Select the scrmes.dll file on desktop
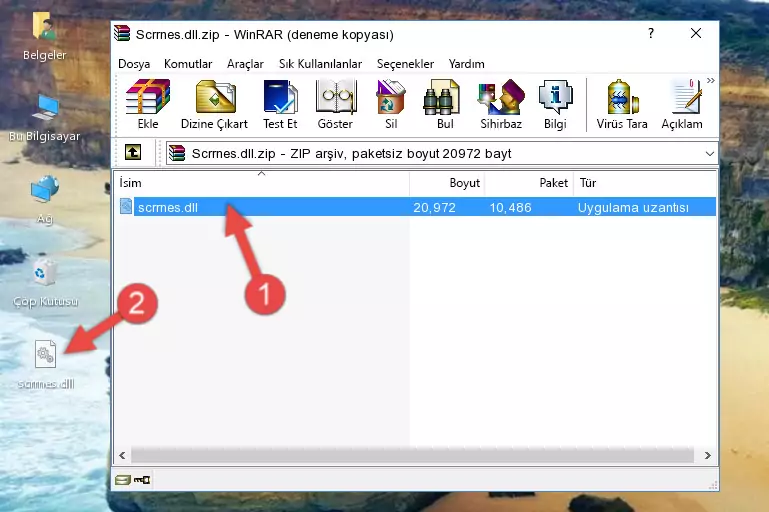This screenshot has height=512, width=769. [x=46, y=365]
